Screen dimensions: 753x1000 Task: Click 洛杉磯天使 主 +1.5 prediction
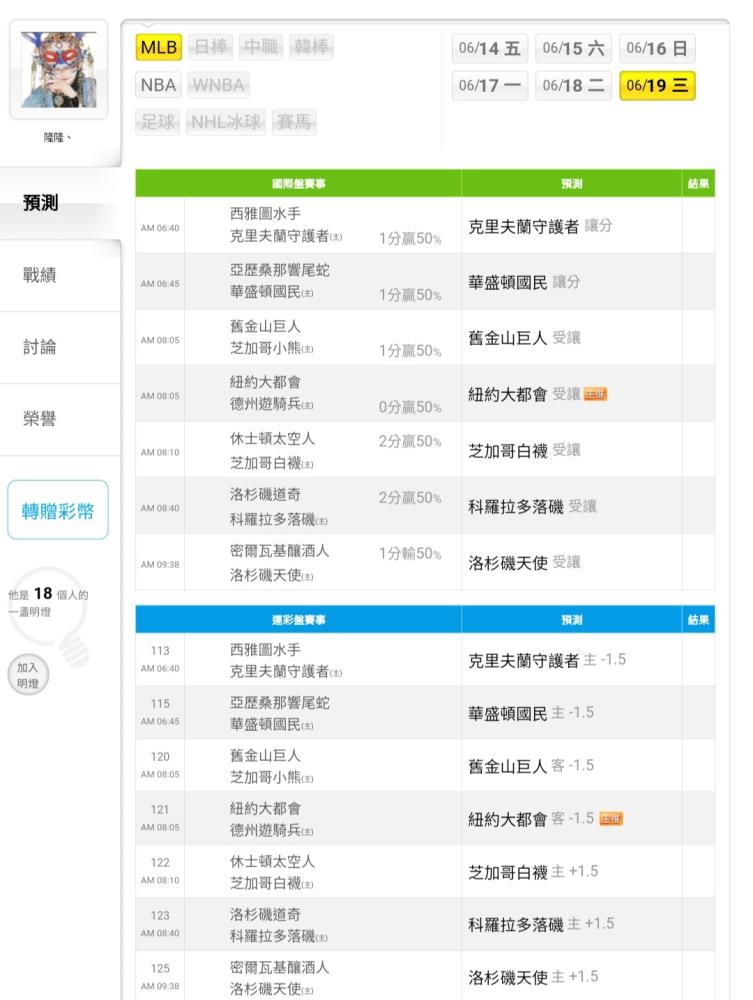tap(533, 978)
